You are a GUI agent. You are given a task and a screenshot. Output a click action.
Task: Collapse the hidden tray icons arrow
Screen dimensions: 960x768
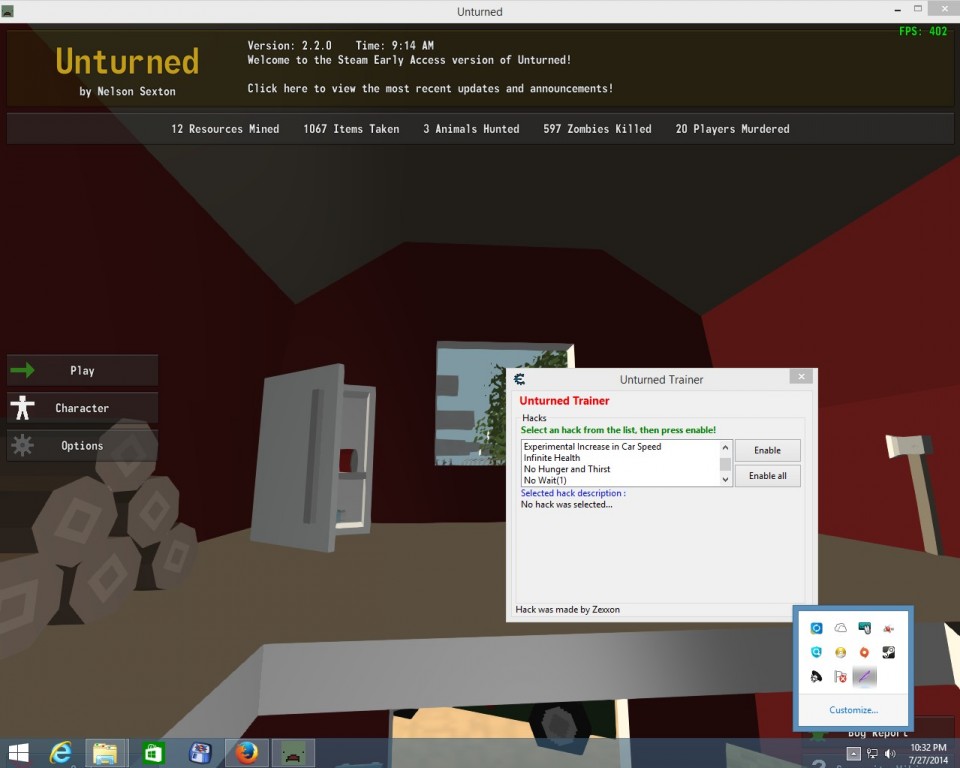(853, 753)
